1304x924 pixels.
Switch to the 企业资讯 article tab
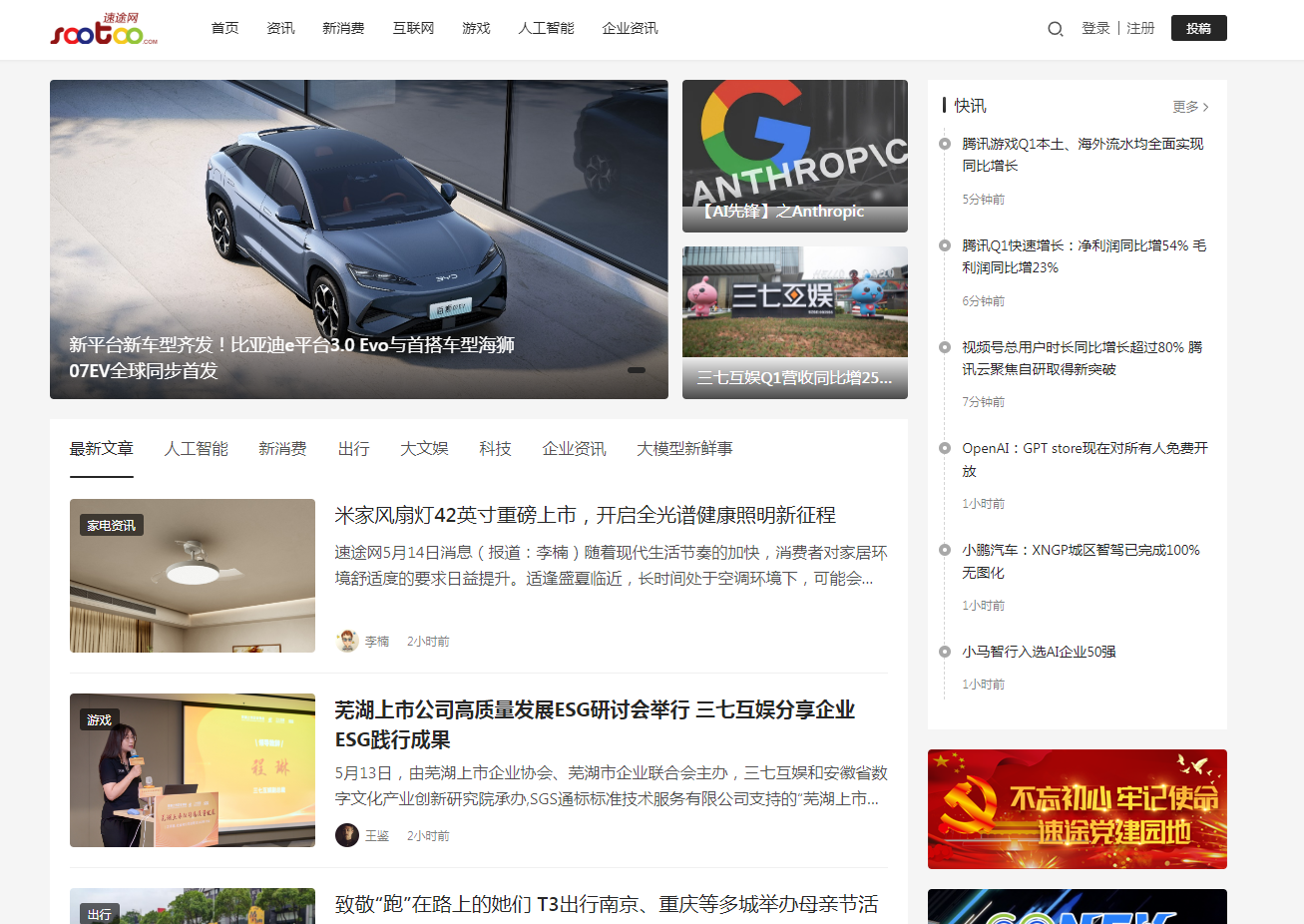574,449
